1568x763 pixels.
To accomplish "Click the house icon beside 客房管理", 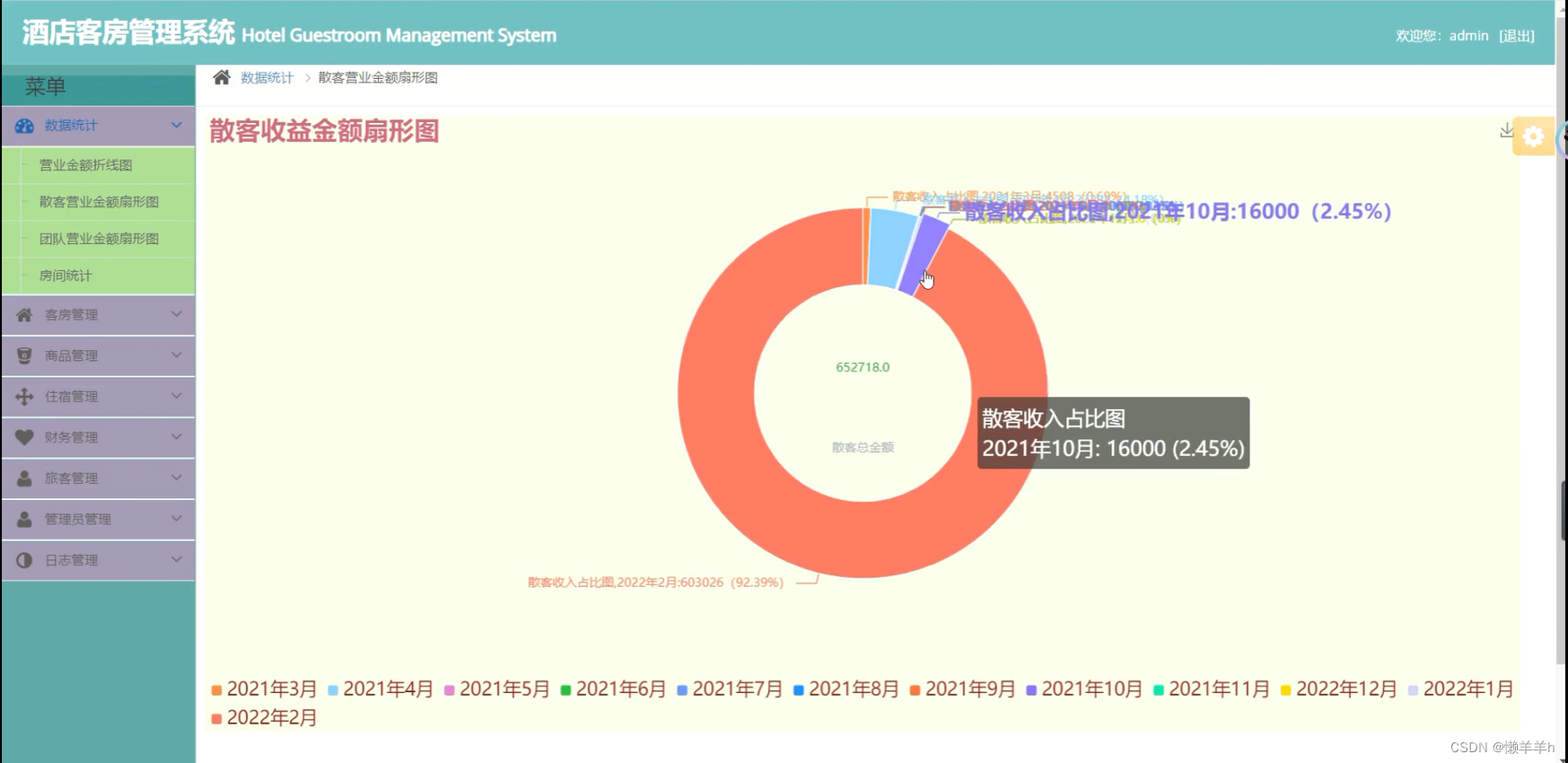I will [24, 315].
